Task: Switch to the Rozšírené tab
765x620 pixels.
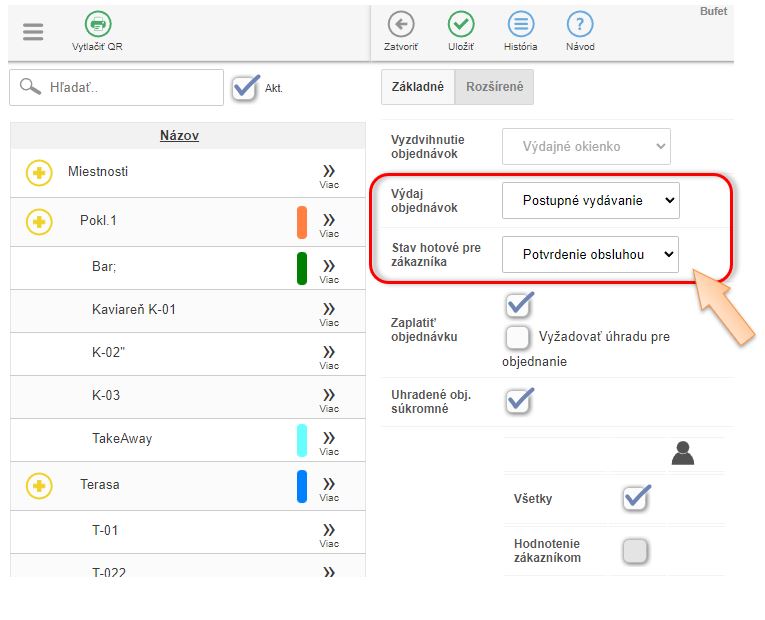Action: [x=494, y=87]
